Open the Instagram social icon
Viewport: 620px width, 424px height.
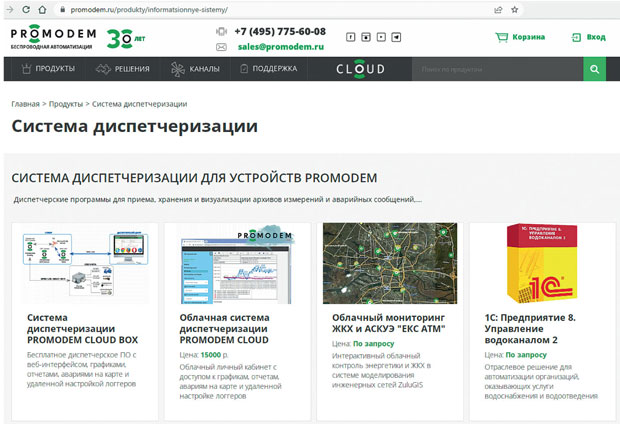point(366,37)
